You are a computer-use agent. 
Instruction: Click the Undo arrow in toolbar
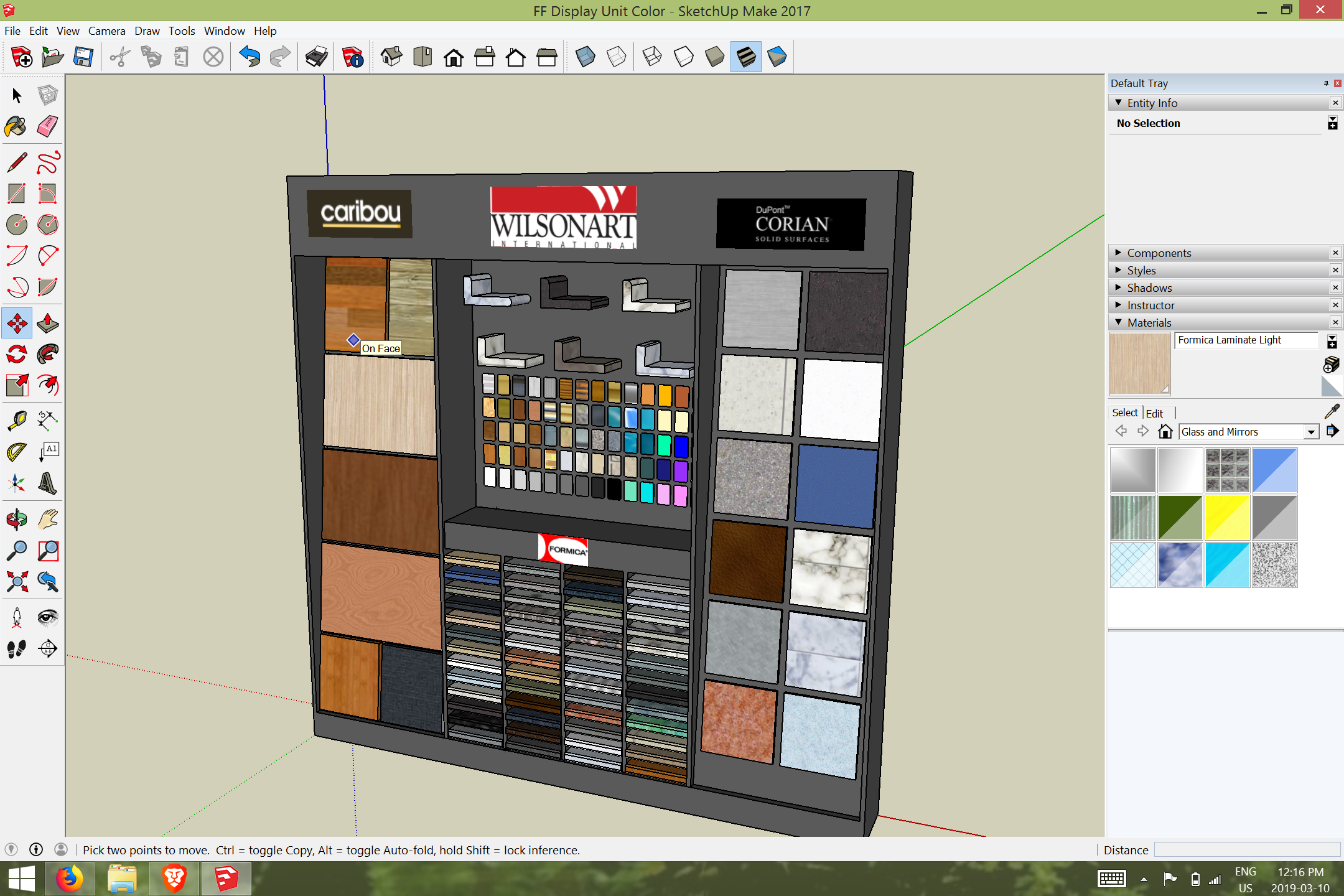[250, 57]
